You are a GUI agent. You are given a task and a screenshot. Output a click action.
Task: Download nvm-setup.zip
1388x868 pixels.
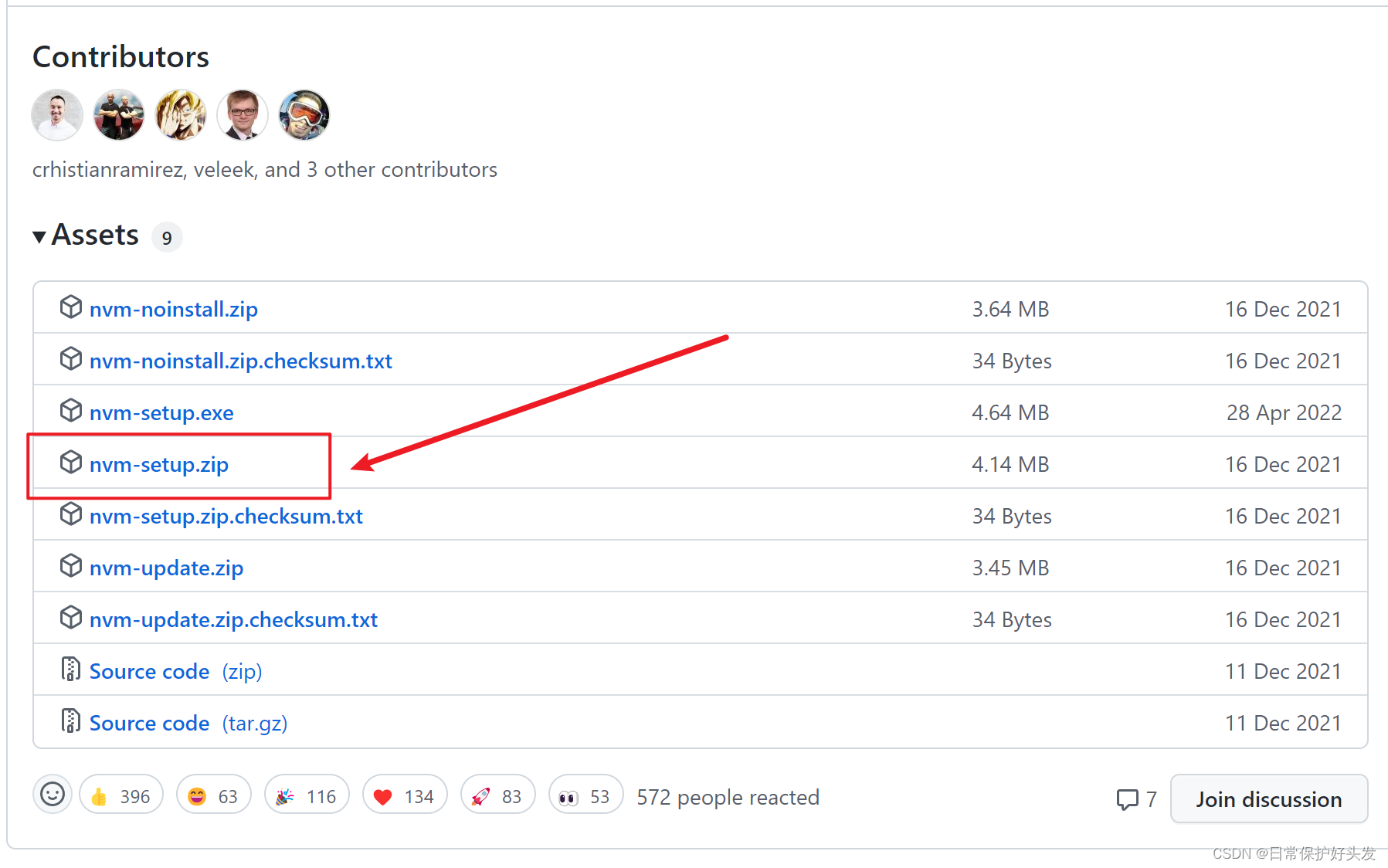pos(159,464)
